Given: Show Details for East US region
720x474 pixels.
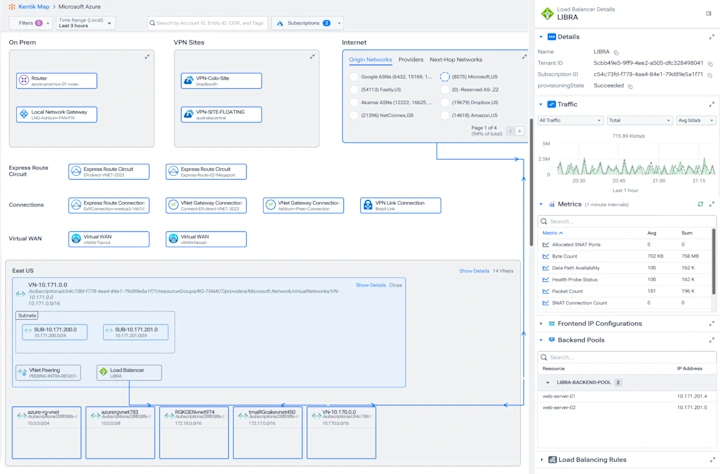Looking at the screenshot, I should pos(474,271).
